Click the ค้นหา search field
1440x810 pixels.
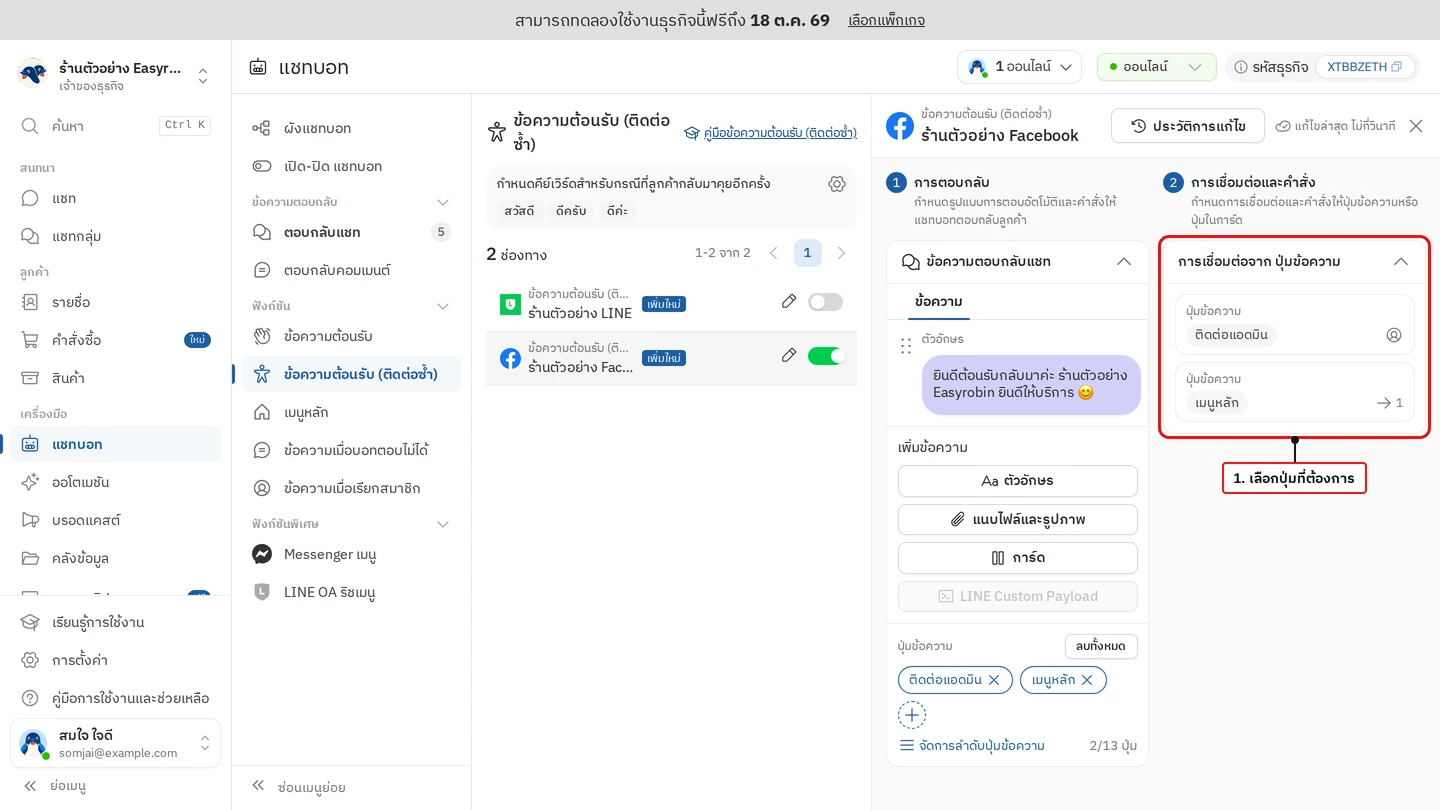(115, 126)
